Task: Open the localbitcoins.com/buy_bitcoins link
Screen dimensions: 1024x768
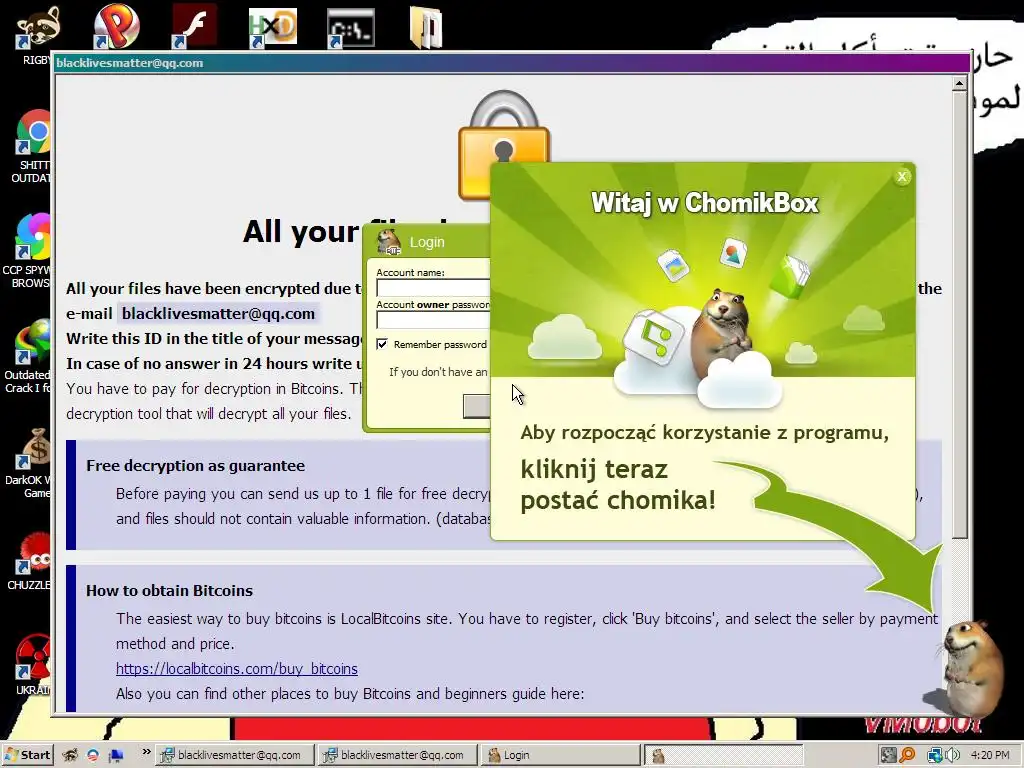Action: 236,669
